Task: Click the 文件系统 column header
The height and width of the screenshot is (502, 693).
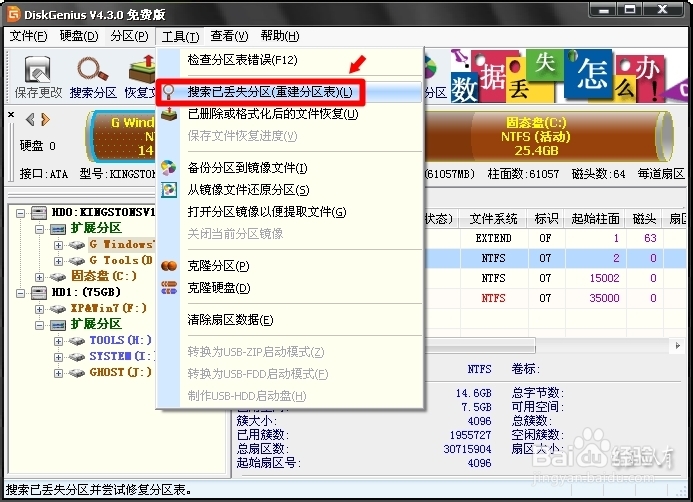Action: pos(493,219)
